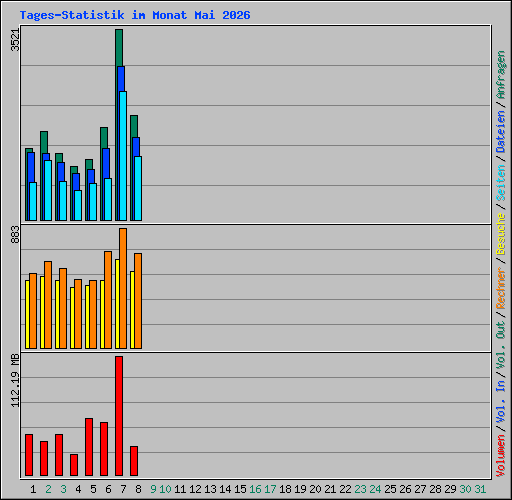Select day 1 label on the axis
Image resolution: width=512 pixels, height=500 pixels.
coord(33,489)
